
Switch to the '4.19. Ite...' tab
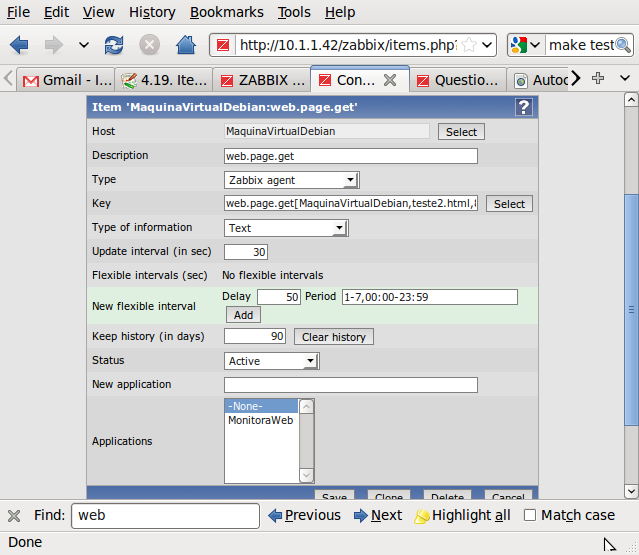click(x=164, y=80)
